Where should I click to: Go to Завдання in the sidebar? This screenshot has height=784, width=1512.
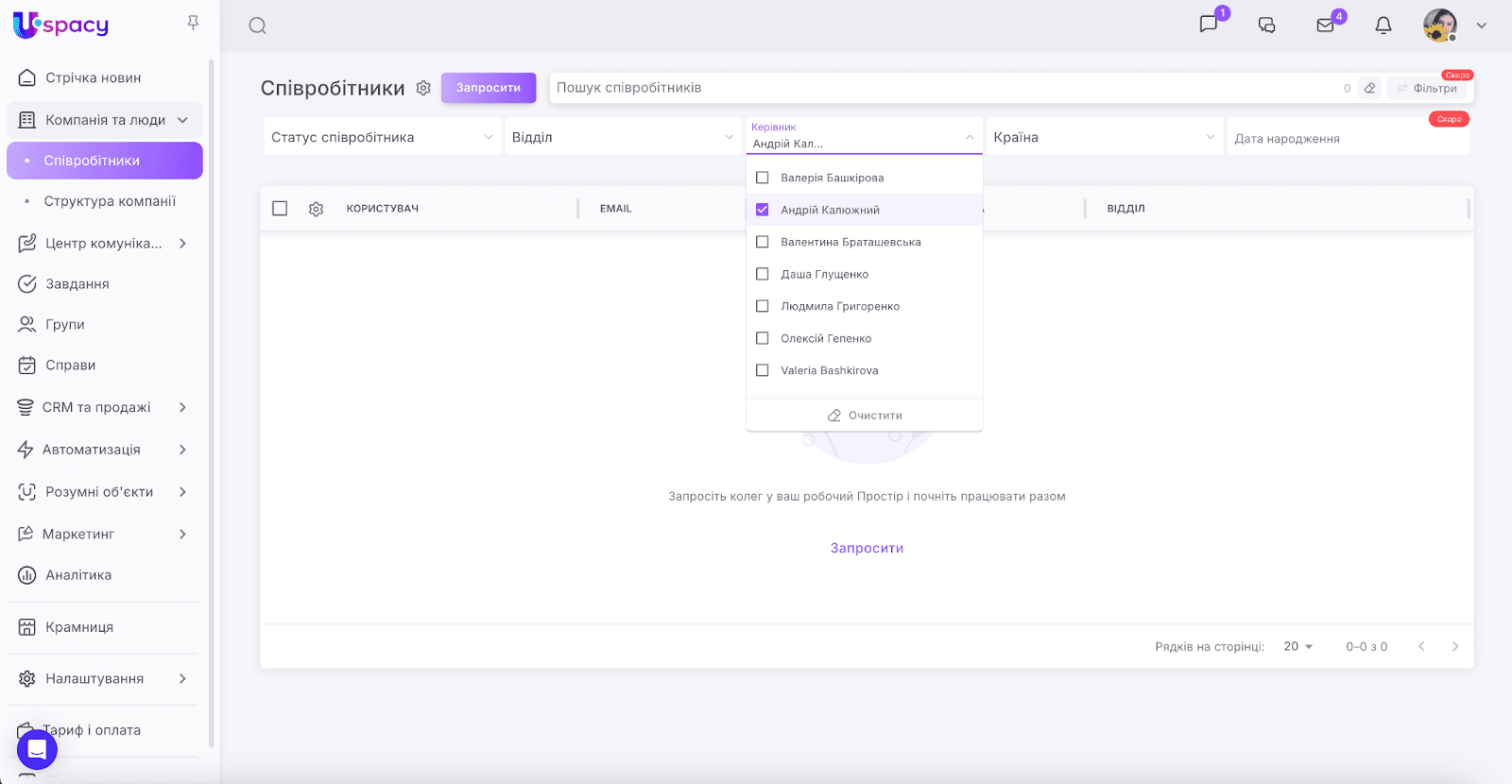(77, 284)
